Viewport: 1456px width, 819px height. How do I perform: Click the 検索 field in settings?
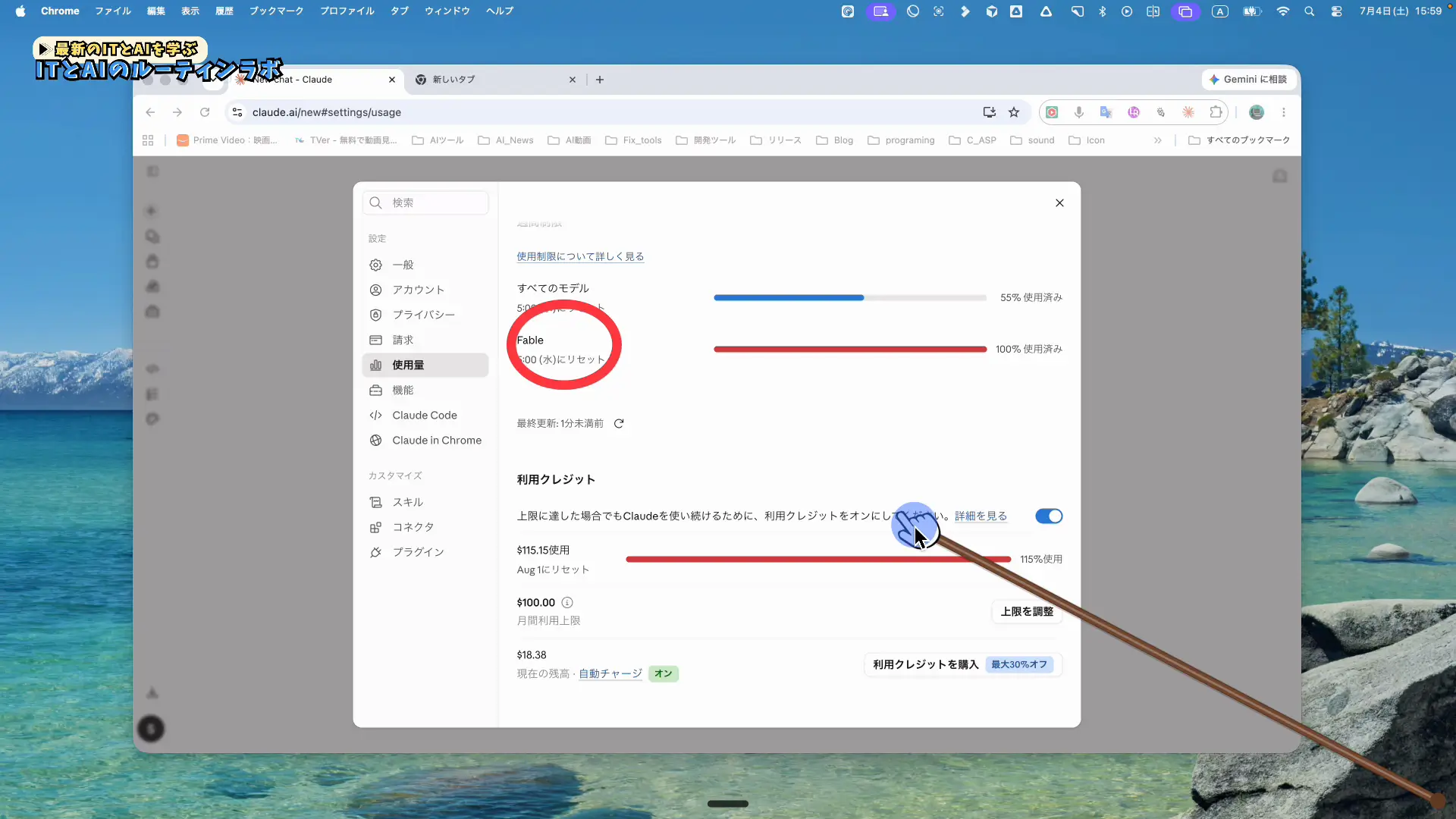point(425,202)
